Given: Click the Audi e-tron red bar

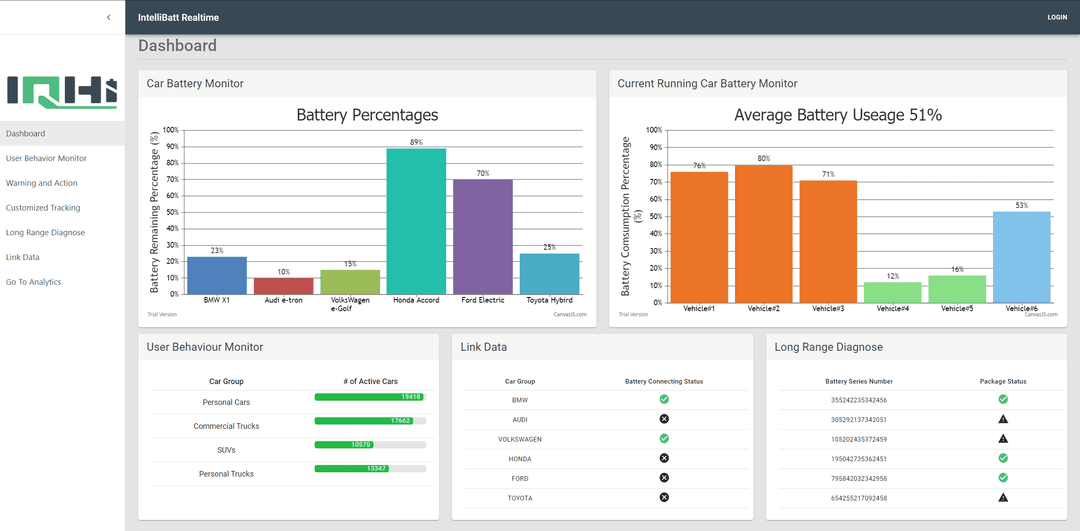Looking at the screenshot, I should click(283, 286).
